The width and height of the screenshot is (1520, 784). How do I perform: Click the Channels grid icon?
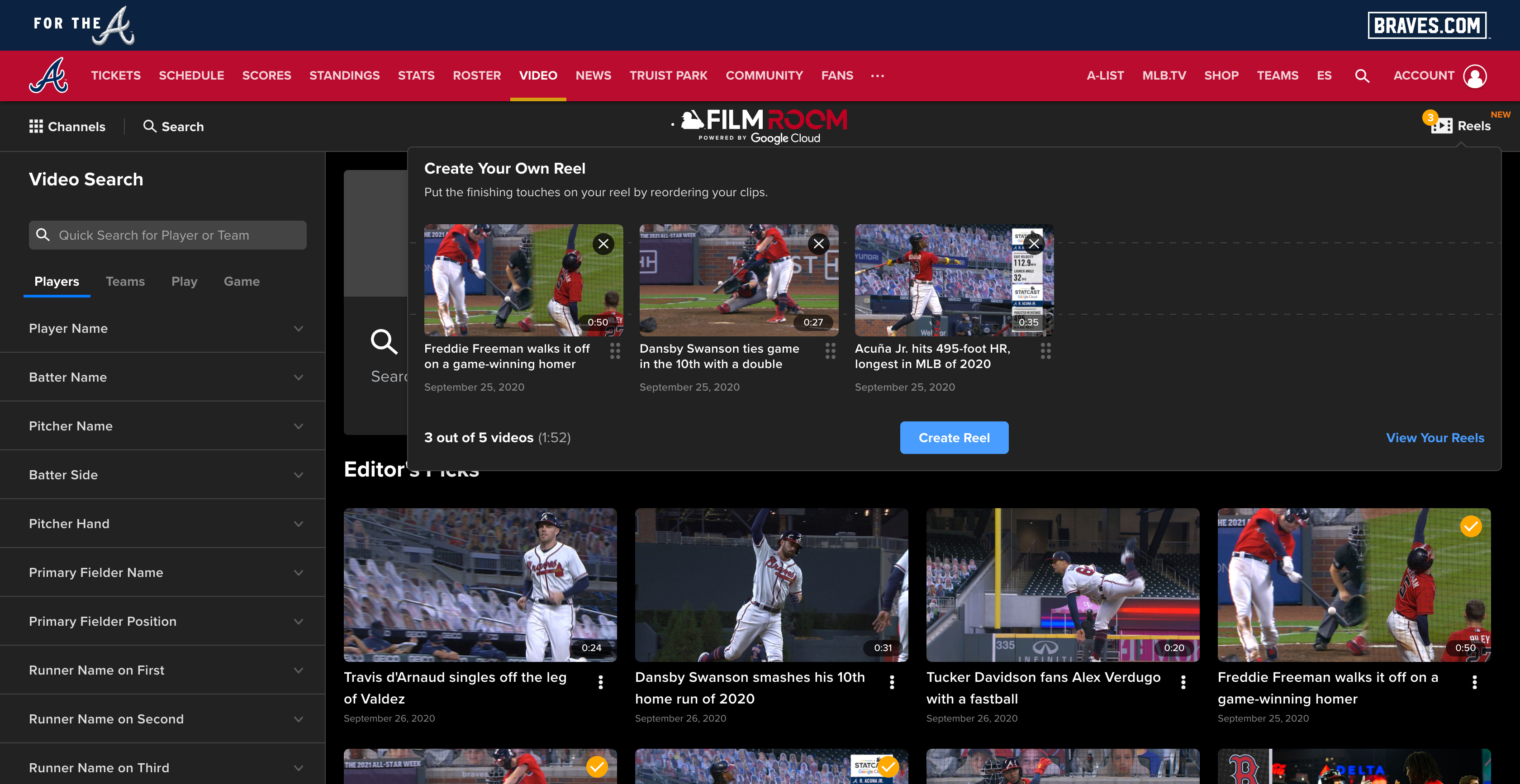pyautogui.click(x=36, y=126)
